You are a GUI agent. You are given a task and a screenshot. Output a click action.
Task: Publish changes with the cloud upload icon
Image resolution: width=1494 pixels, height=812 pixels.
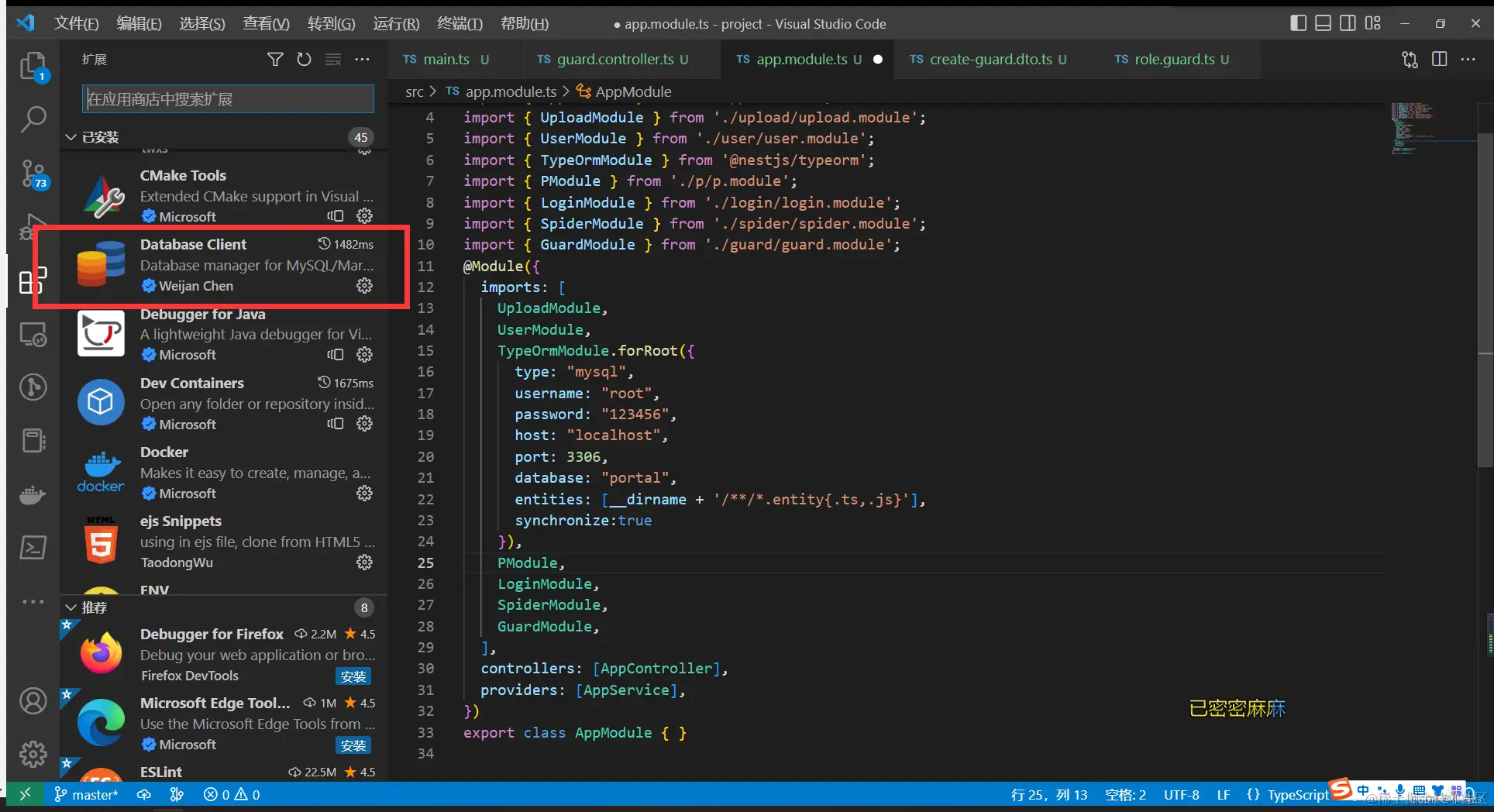(x=144, y=794)
